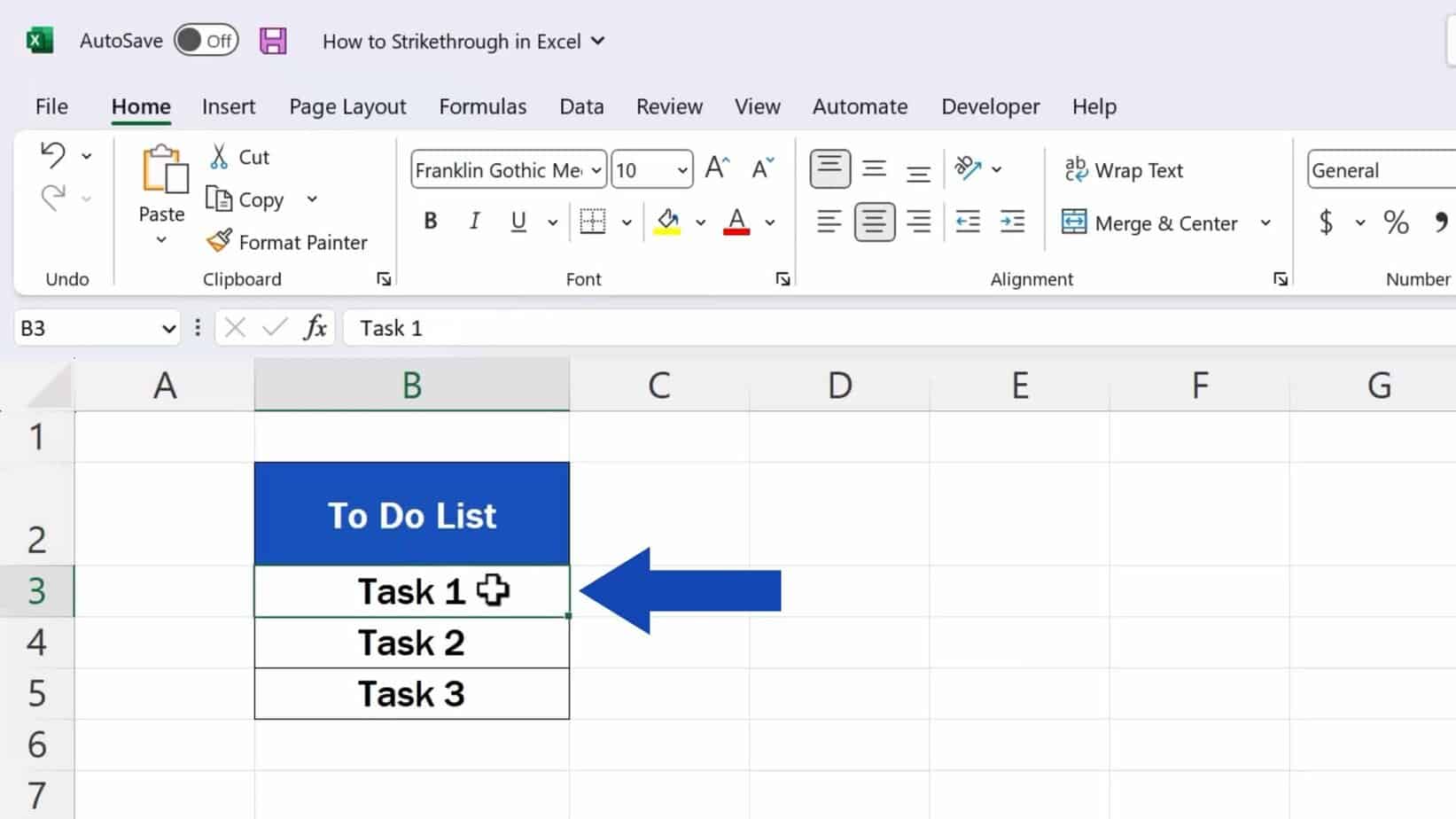
Task: Apply italic formatting
Action: coord(474,222)
